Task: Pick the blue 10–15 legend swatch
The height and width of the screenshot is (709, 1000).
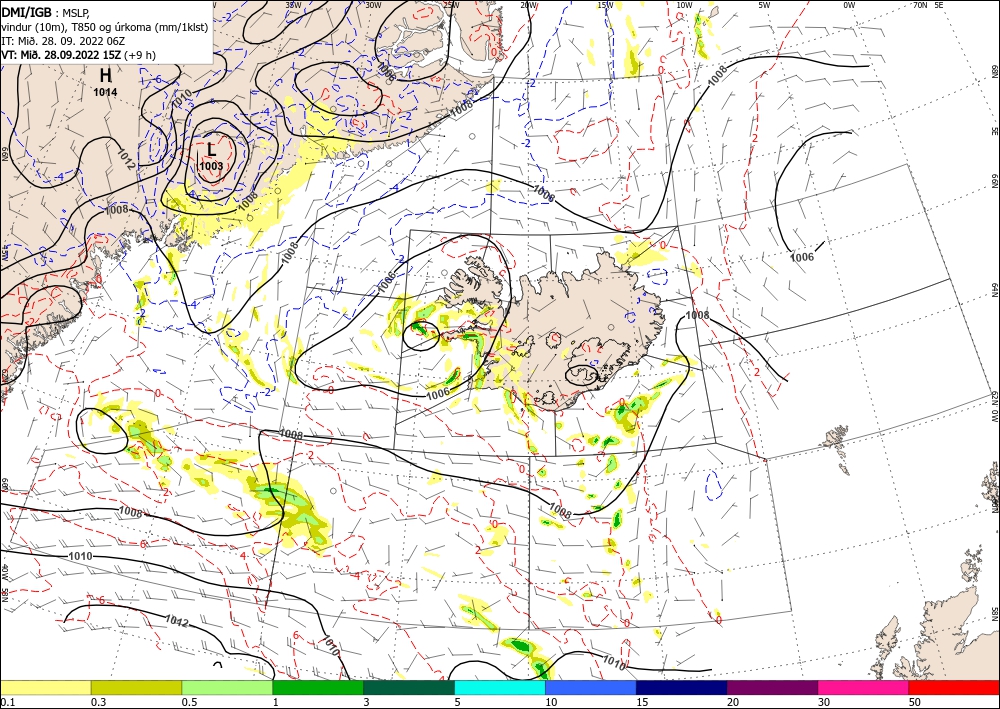Action: [591, 687]
